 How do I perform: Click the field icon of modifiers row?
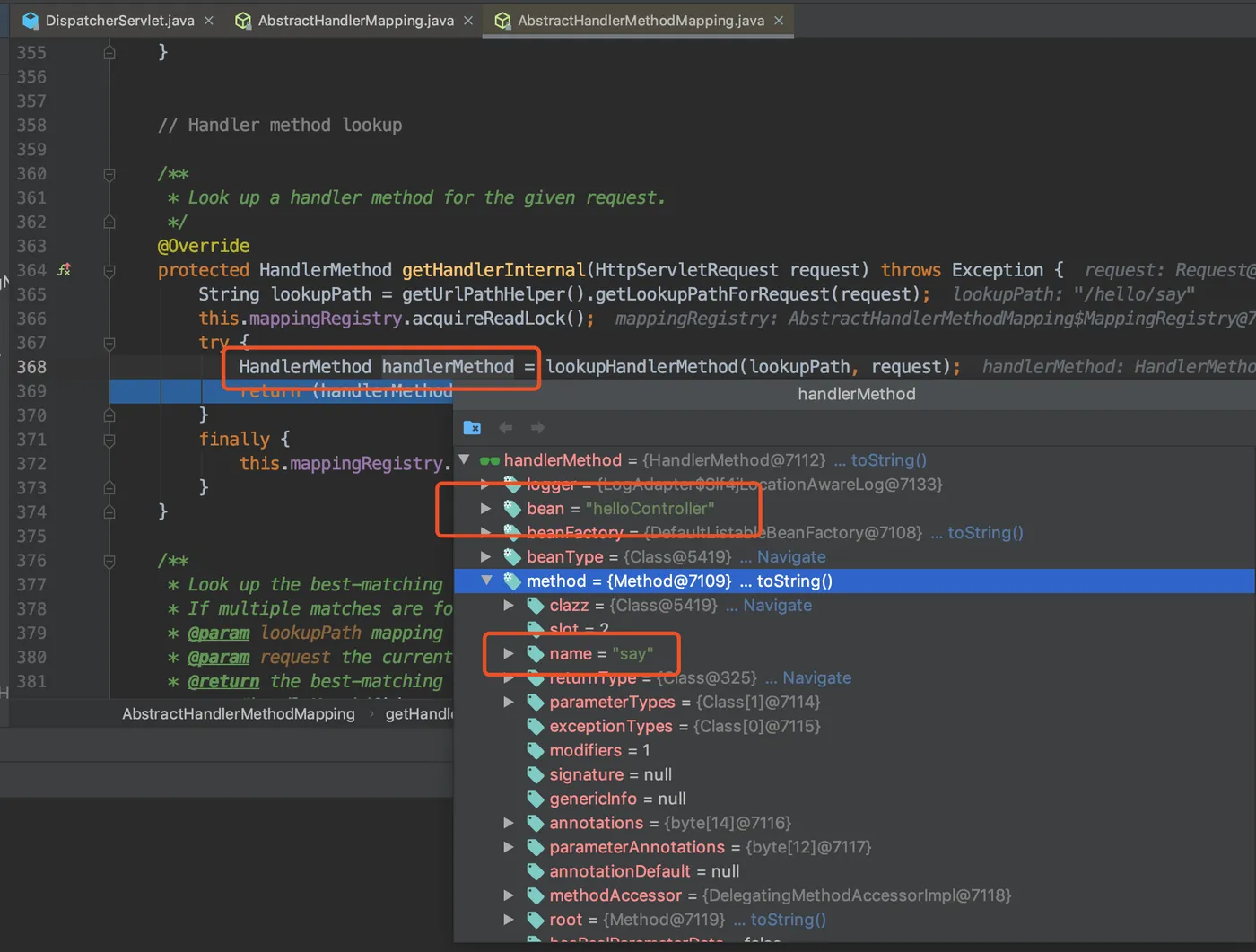point(536,750)
